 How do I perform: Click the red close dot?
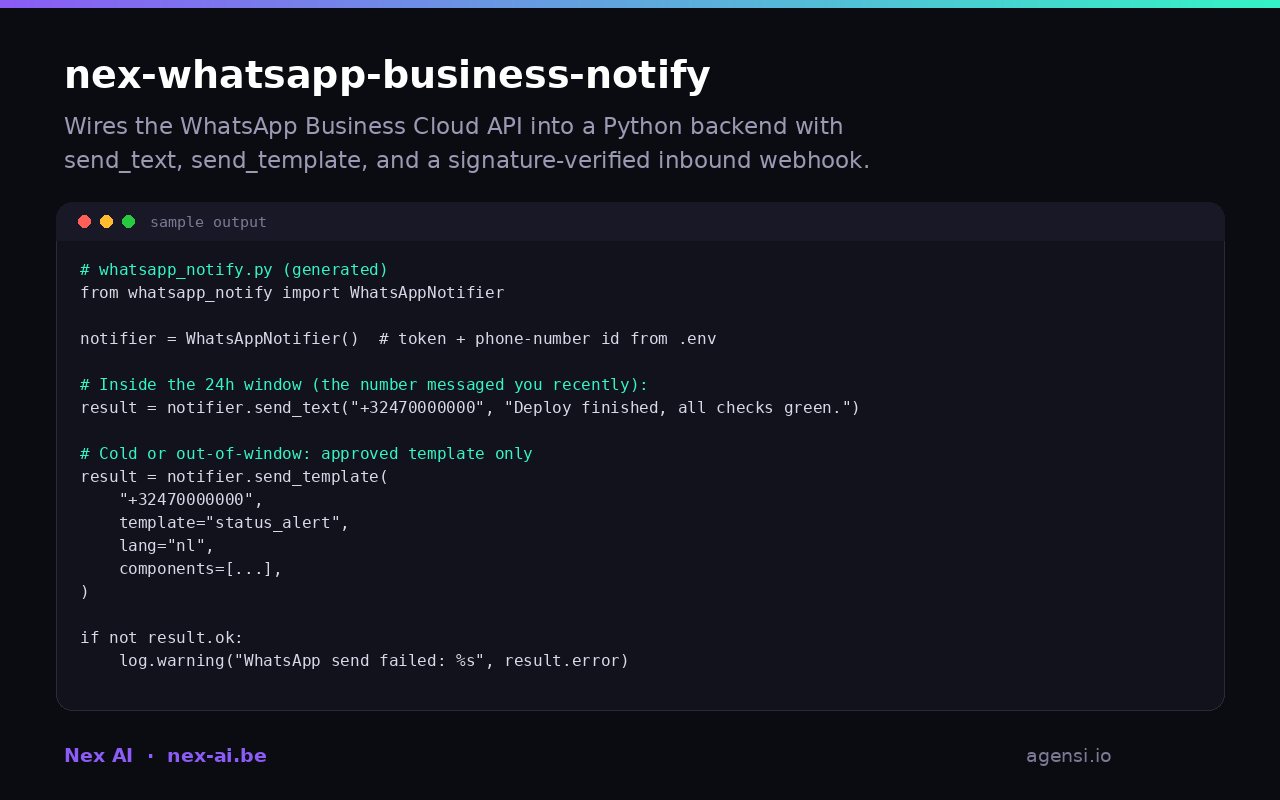[84, 222]
